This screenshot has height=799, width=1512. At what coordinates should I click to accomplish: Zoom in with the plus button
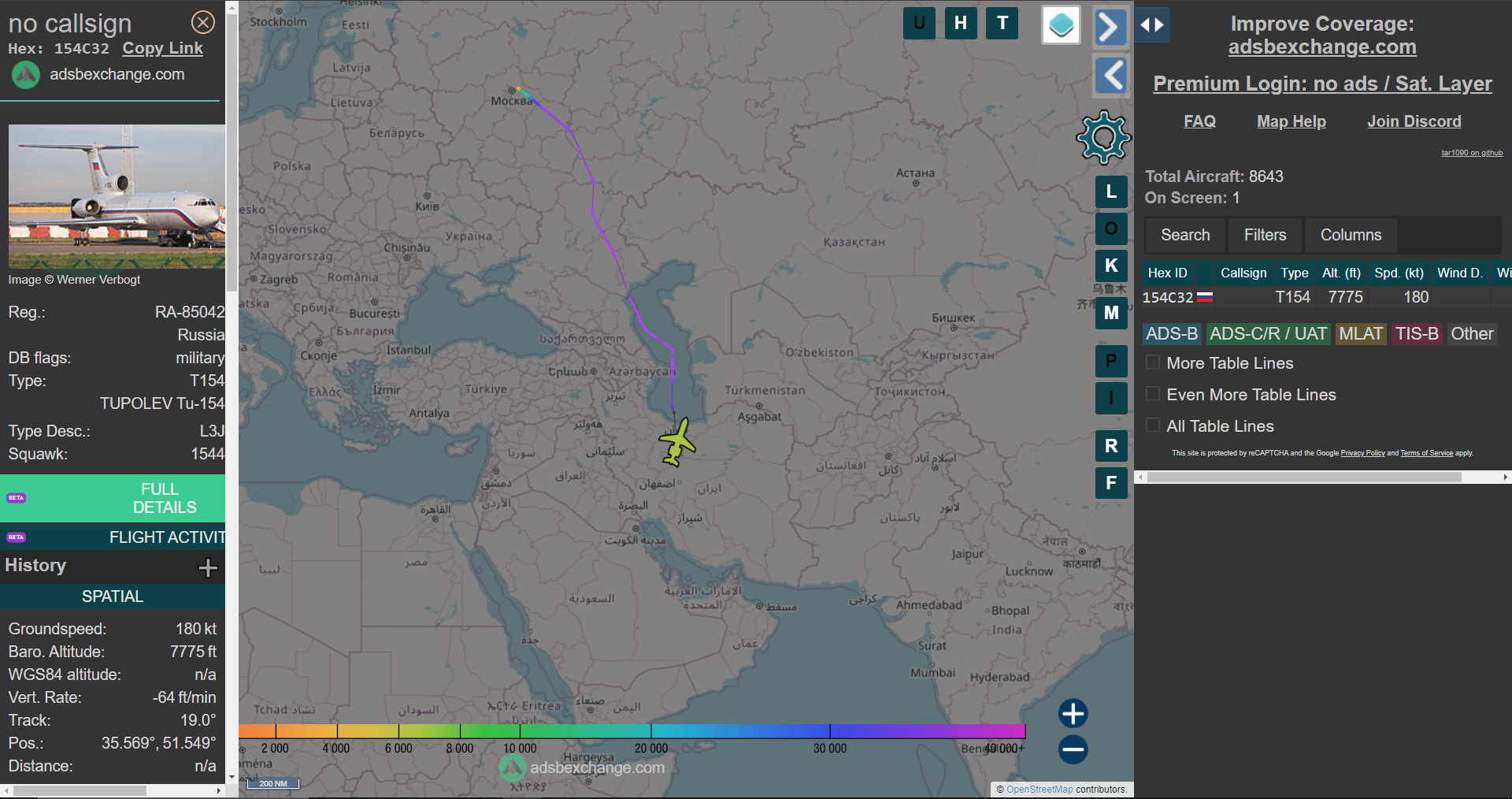pos(1073,713)
